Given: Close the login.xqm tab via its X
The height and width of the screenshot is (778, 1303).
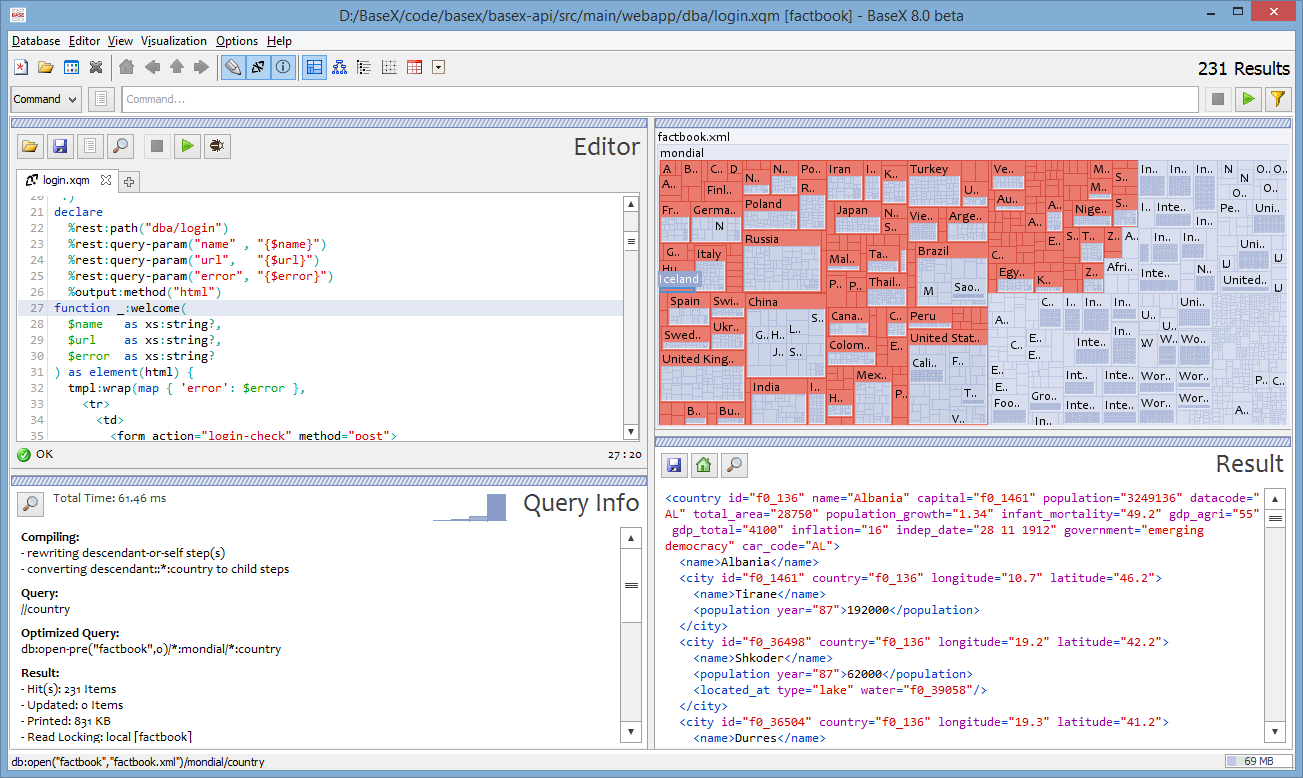Looking at the screenshot, I should 106,181.
